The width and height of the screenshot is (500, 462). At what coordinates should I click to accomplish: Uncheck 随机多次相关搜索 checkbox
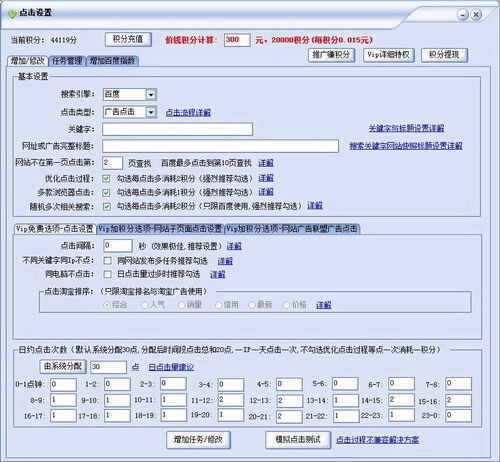[106, 207]
